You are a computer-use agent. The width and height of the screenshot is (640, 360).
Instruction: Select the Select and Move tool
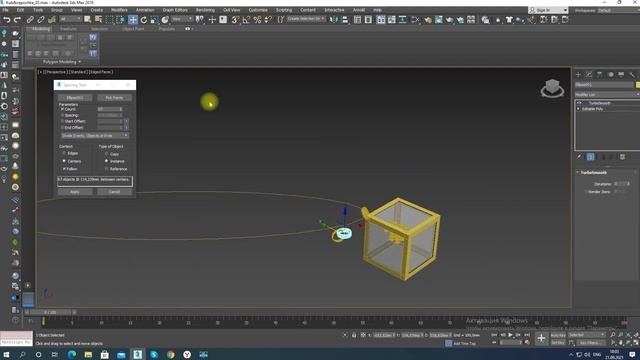[x=133, y=20]
